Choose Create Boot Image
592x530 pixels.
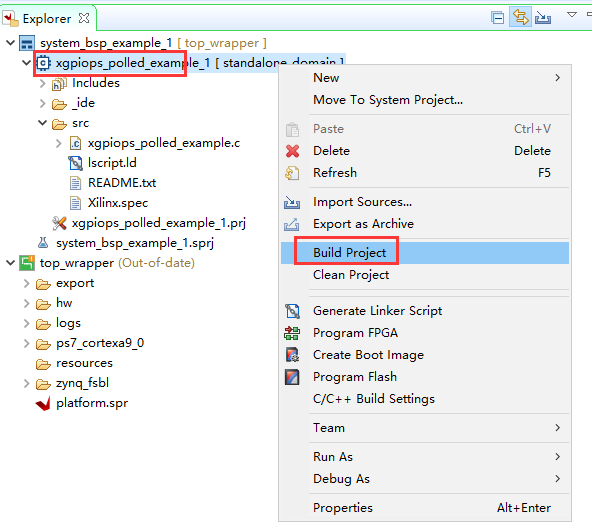coord(425,355)
